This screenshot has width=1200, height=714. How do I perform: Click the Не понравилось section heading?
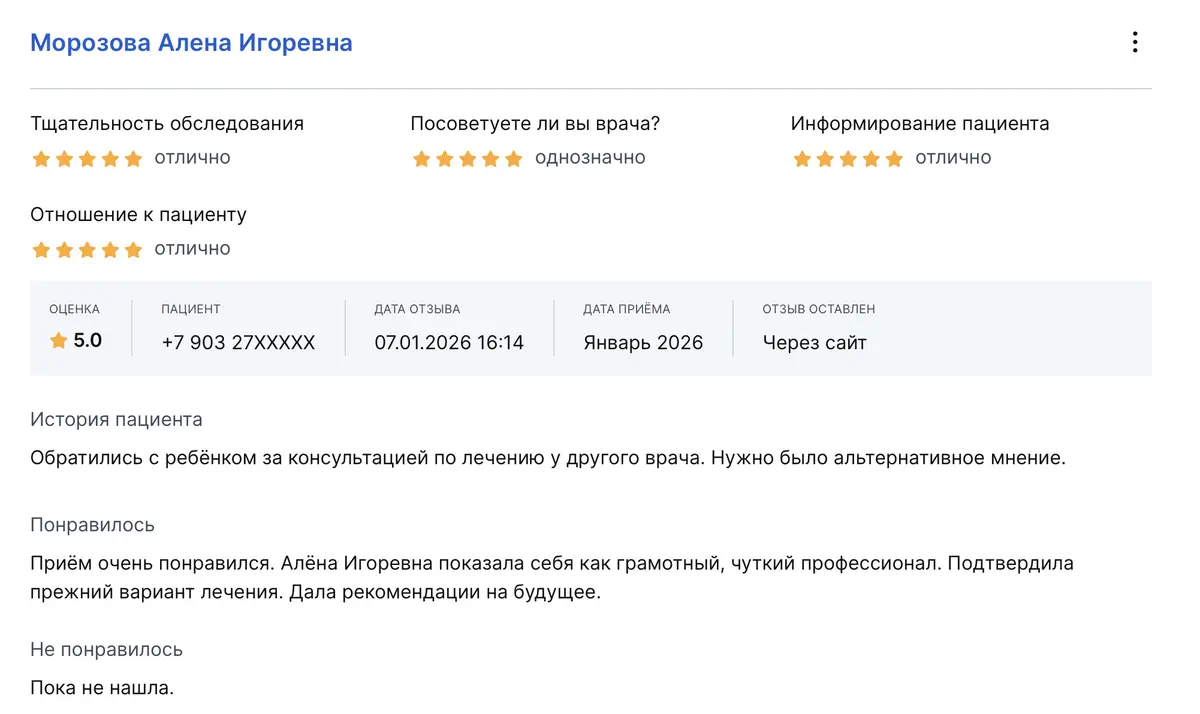(106, 649)
